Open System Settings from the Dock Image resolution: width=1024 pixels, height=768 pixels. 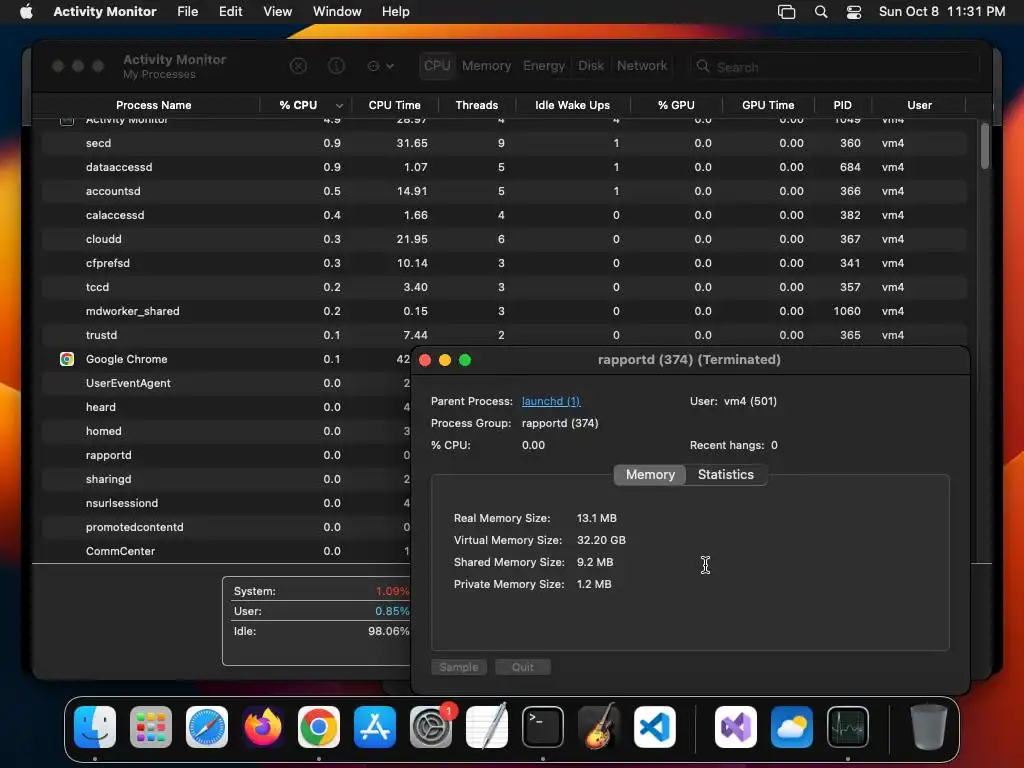pos(431,727)
